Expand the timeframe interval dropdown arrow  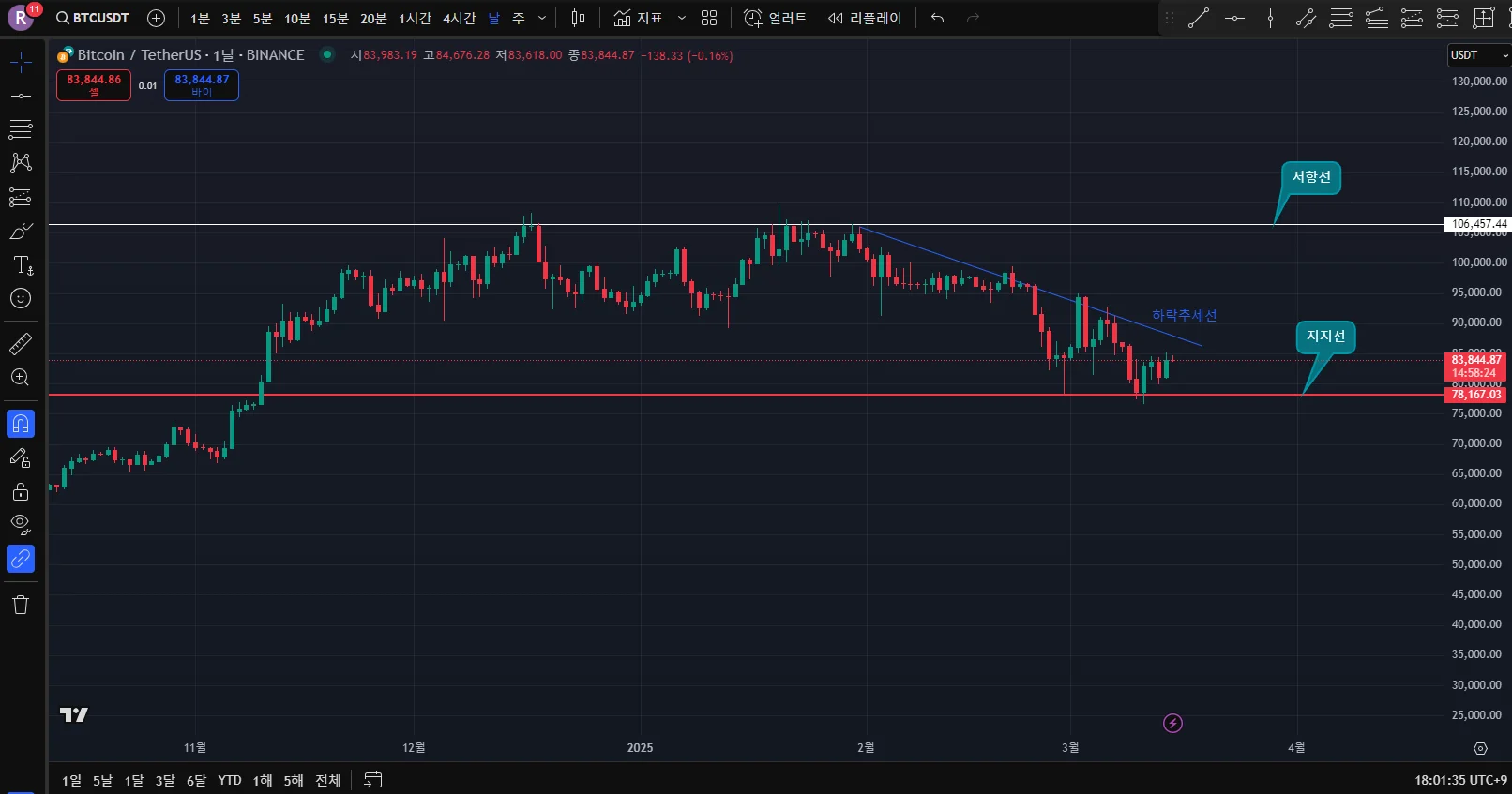[542, 18]
